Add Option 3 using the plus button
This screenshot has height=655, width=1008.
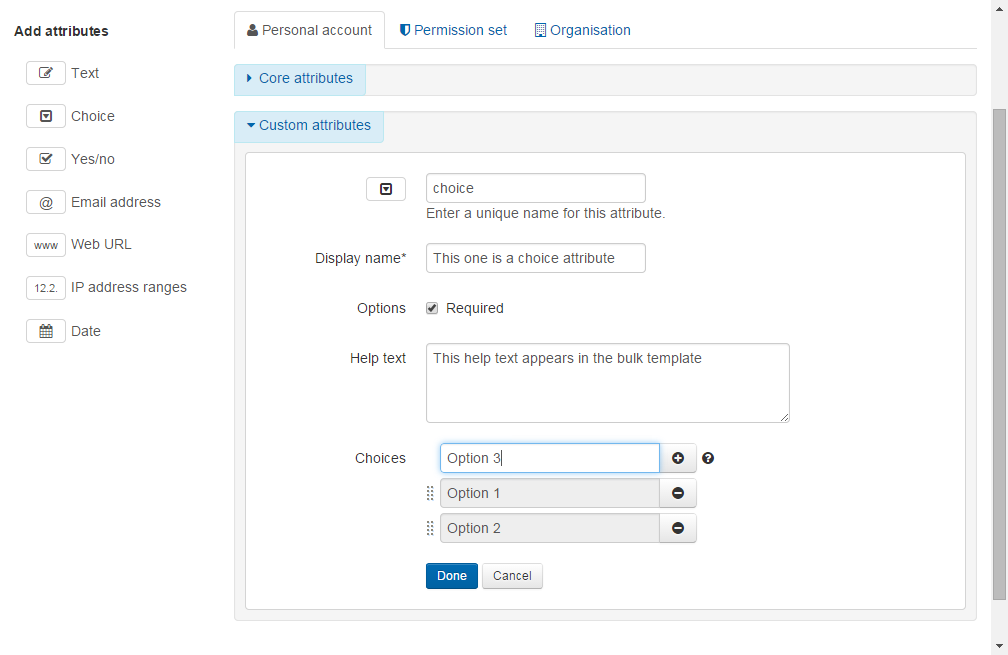coord(678,457)
